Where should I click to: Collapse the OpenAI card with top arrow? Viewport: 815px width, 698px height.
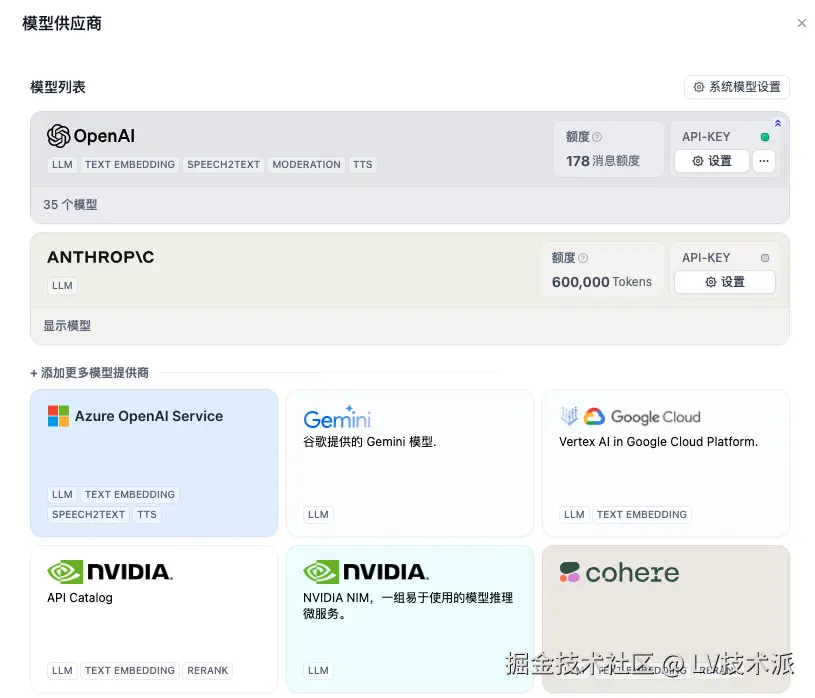(x=778, y=123)
